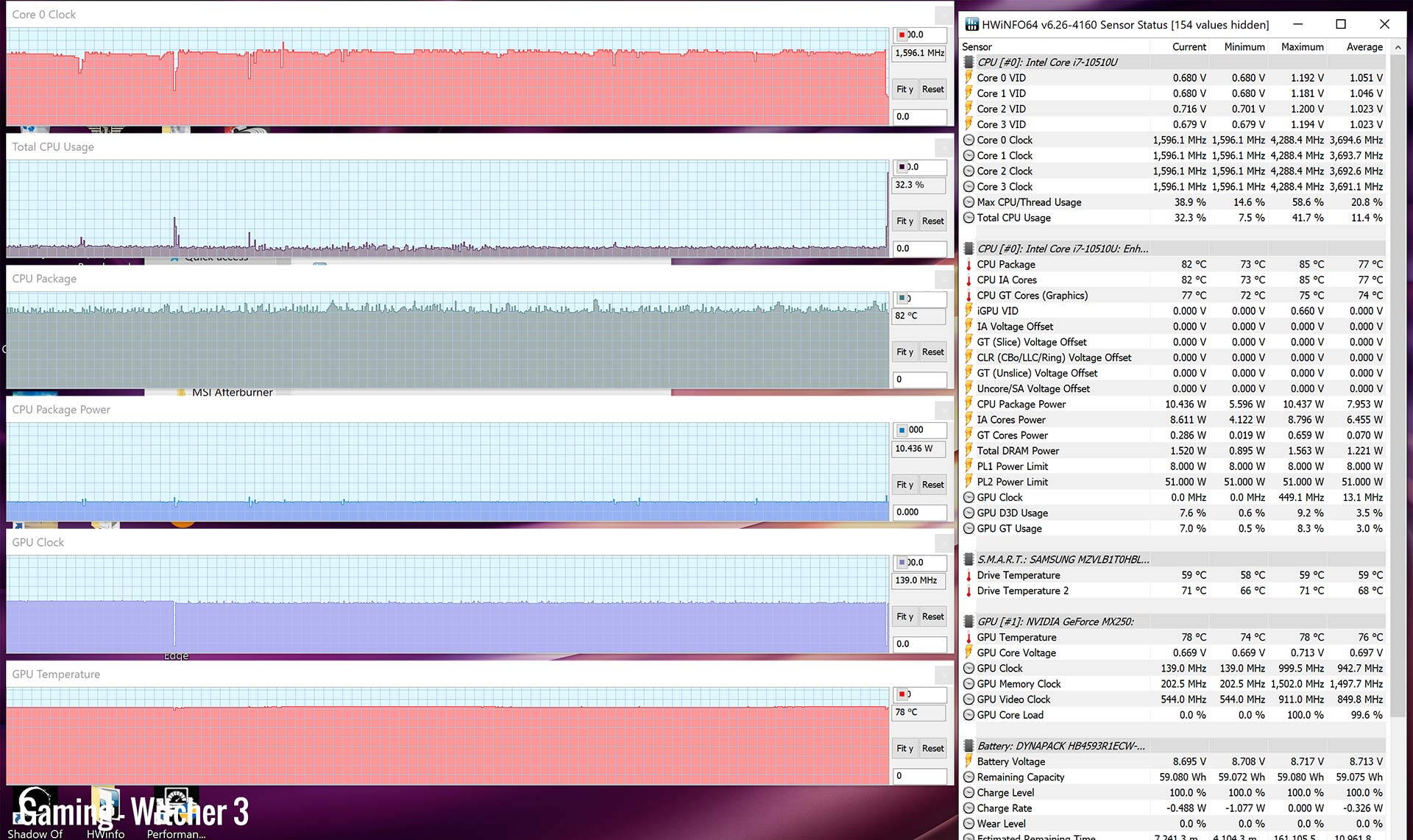Click the Maximum column header

tap(1302, 46)
